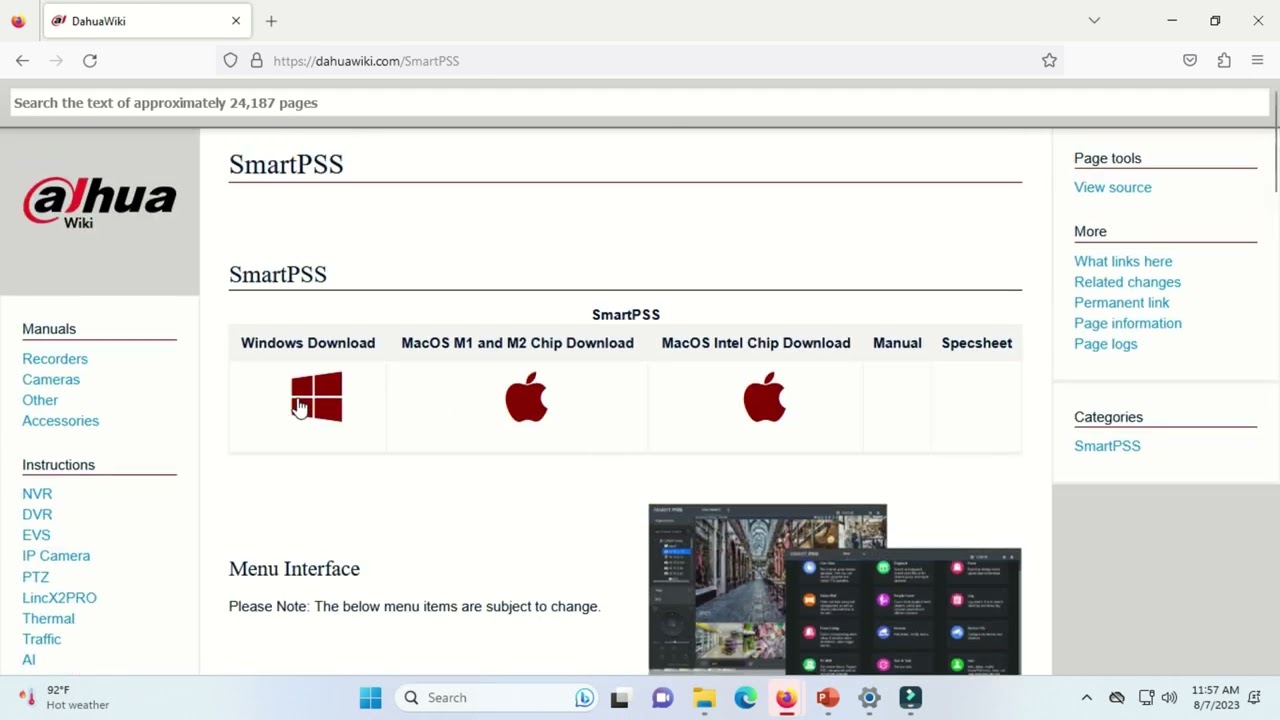
Task: Open the DVR instructions link
Action: (x=37, y=514)
